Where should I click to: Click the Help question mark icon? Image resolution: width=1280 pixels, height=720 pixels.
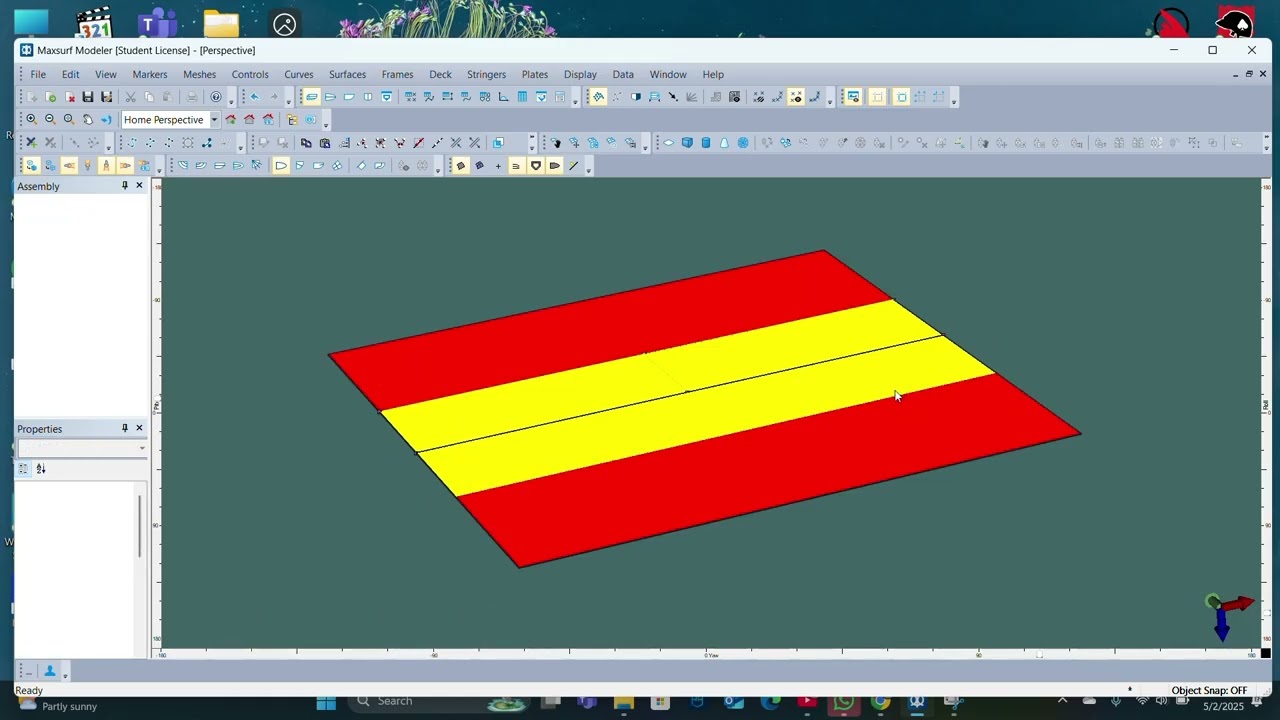tap(216, 97)
